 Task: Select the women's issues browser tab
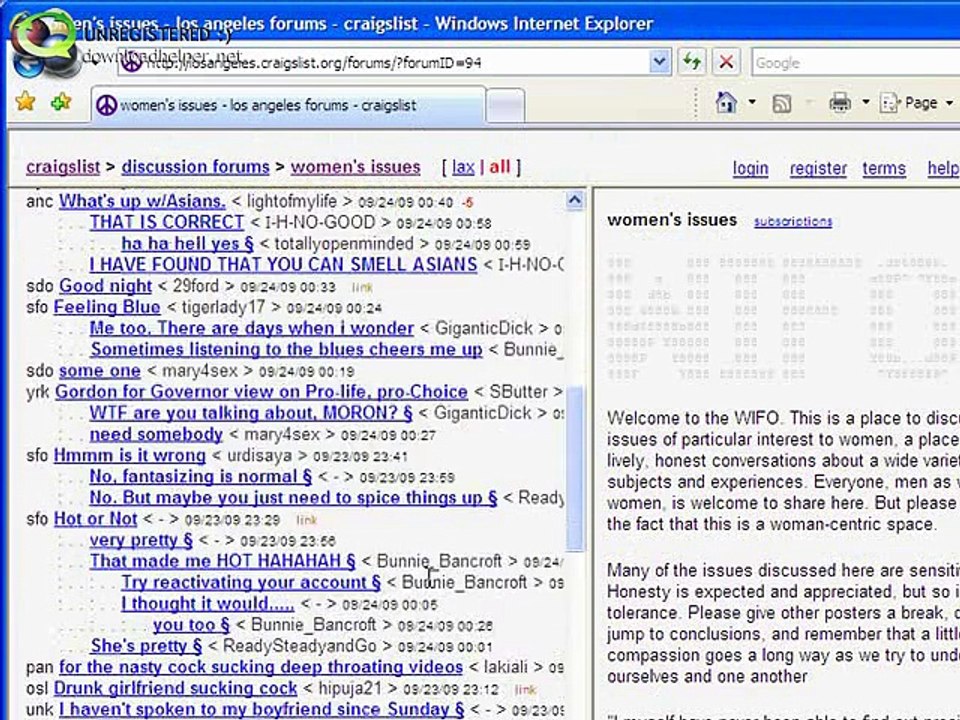pos(288,105)
